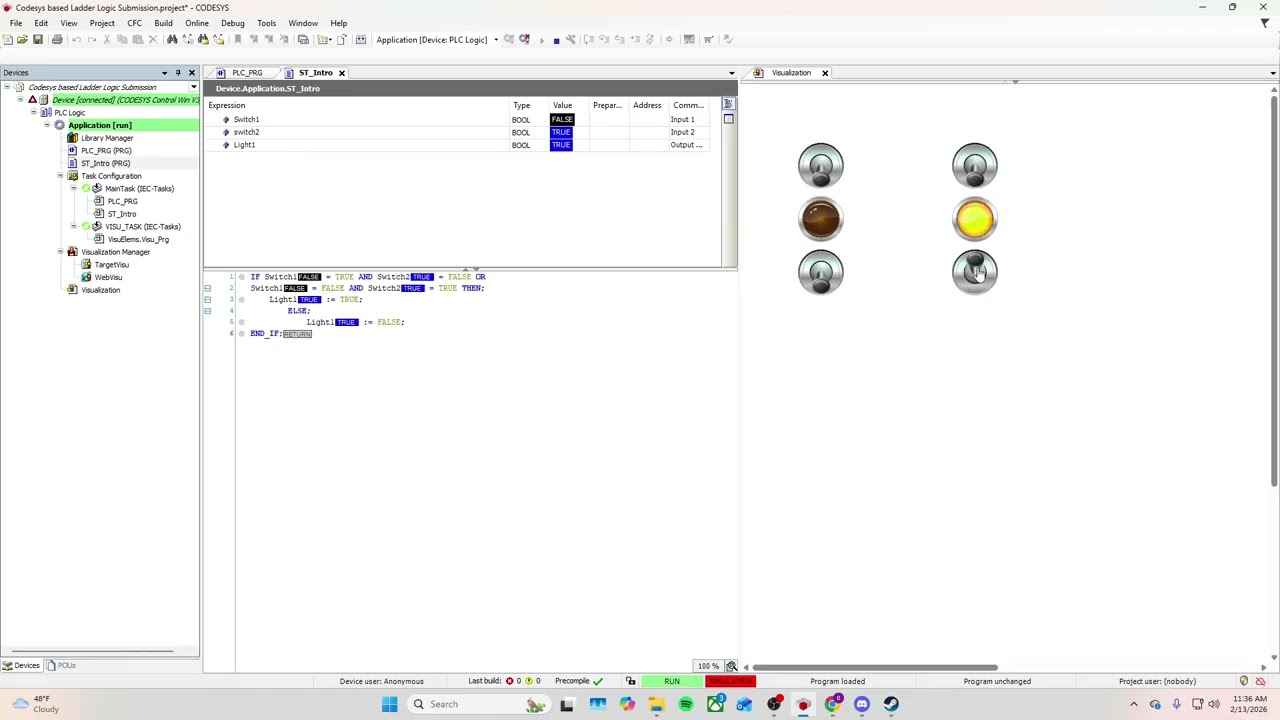1280x720 pixels.
Task: Open Steam from the taskbar
Action: coord(891,704)
